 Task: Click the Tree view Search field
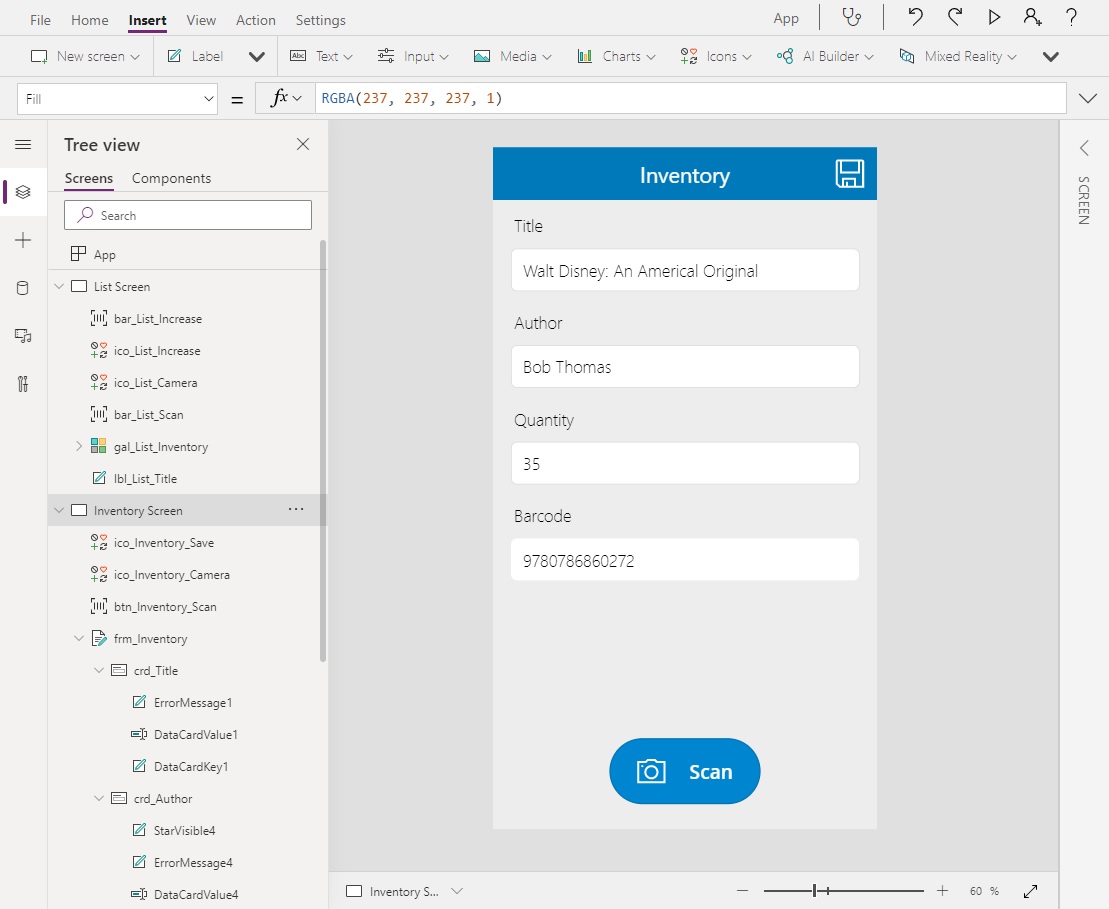pyautogui.click(x=188, y=215)
